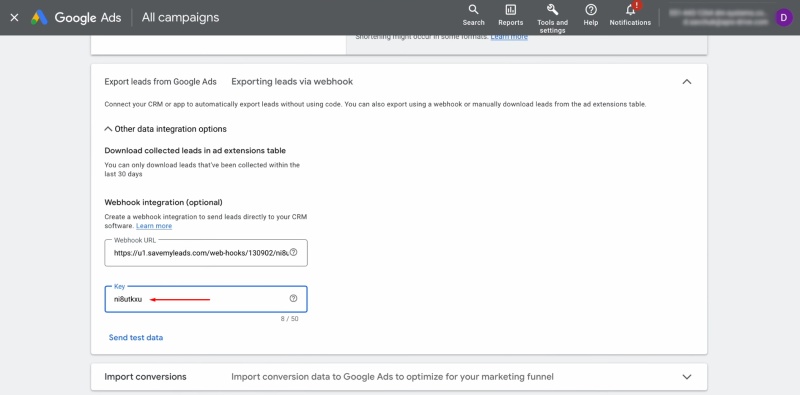Collapse the Export leads from Google Ads section

pyautogui.click(x=687, y=82)
